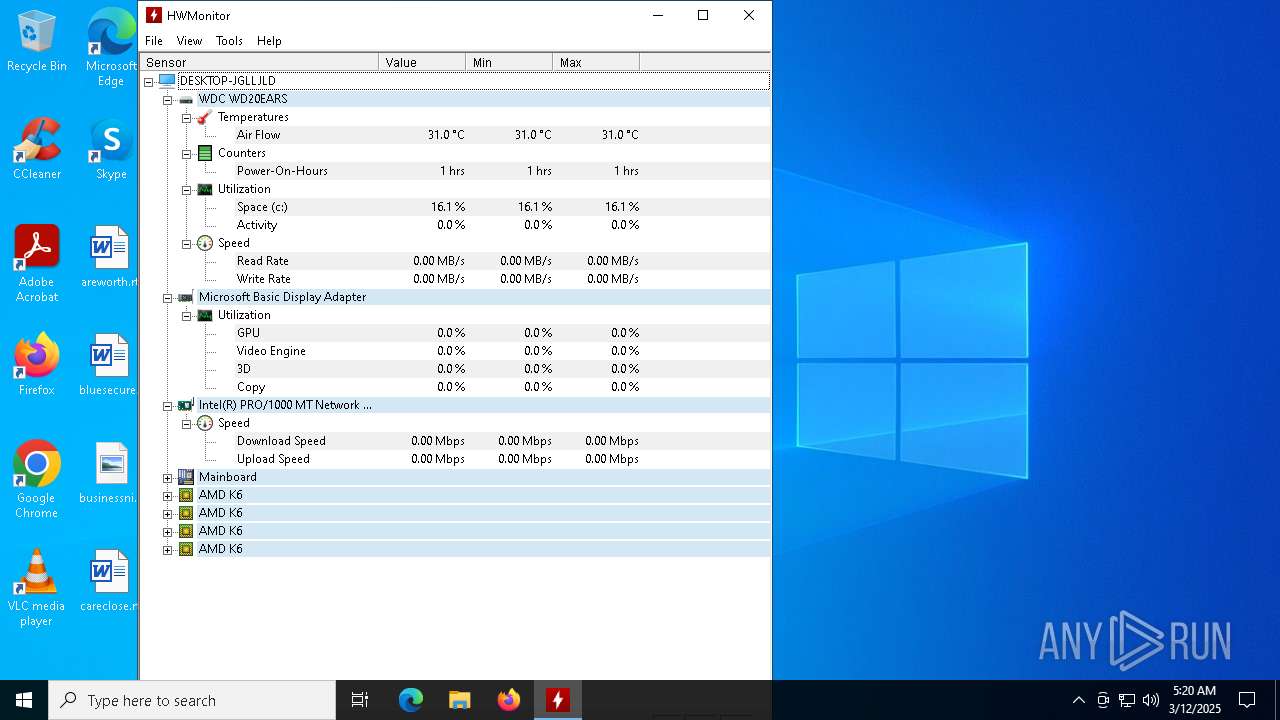Click the first AMD K6 processor icon

[x=186, y=495]
